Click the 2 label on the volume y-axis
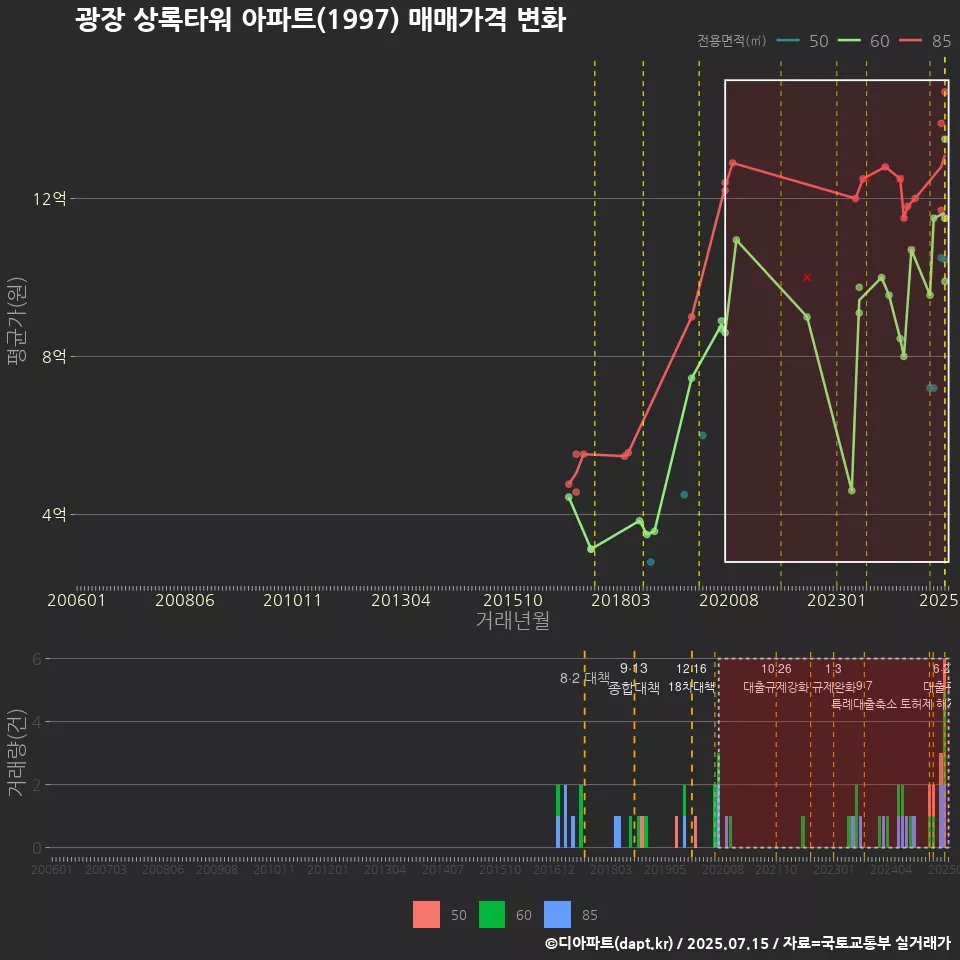This screenshot has width=960, height=960. pyautogui.click(x=37, y=785)
